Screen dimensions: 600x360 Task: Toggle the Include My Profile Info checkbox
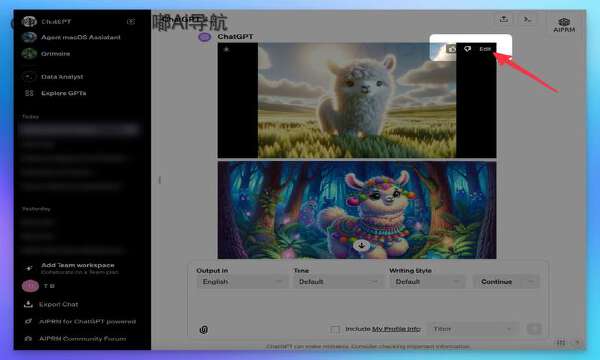(335, 329)
